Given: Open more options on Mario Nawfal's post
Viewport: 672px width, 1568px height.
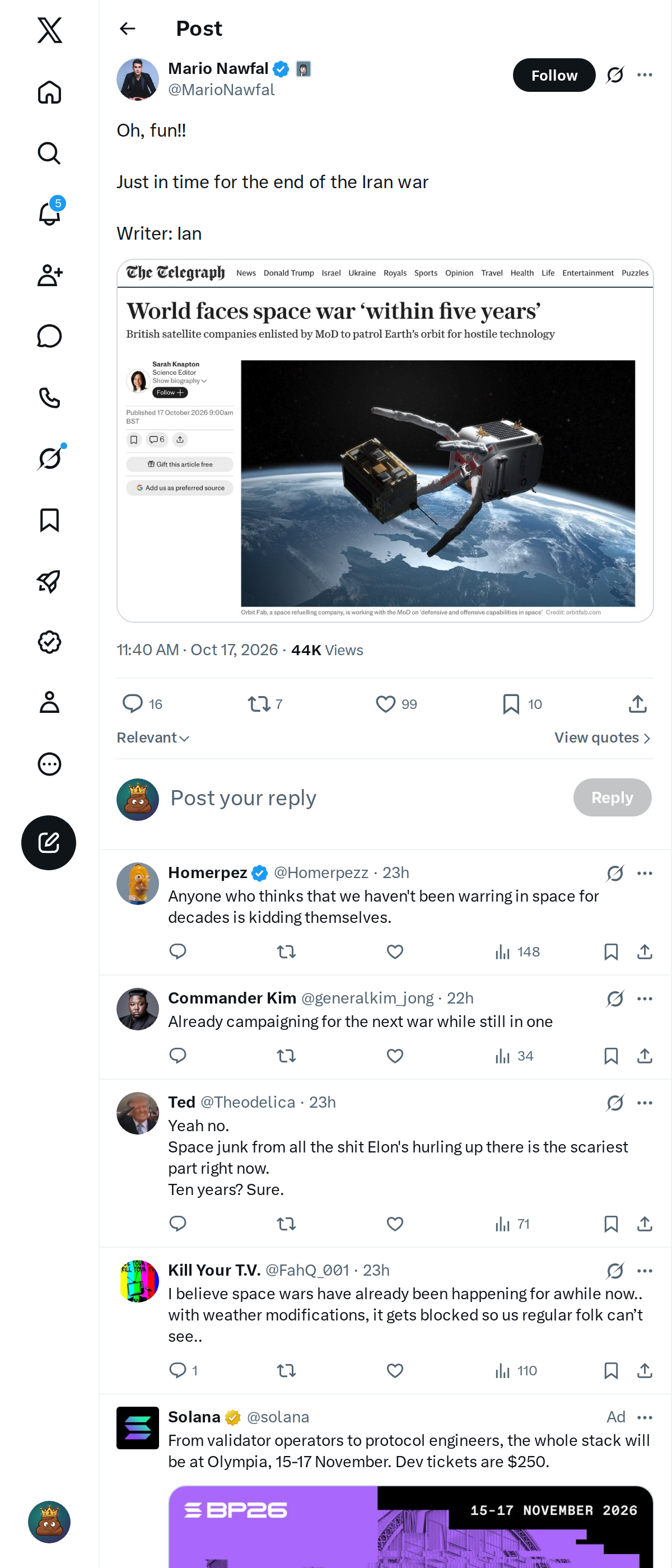Looking at the screenshot, I should [x=645, y=75].
